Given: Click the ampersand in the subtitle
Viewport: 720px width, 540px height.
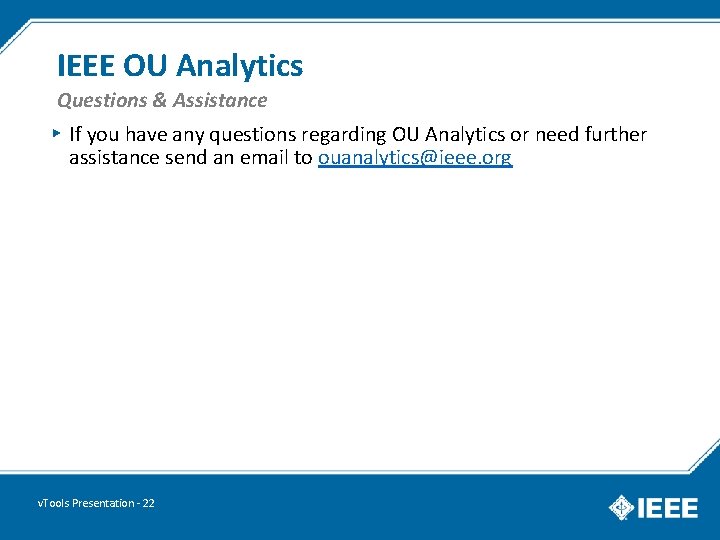Looking at the screenshot, I should coord(160,100).
